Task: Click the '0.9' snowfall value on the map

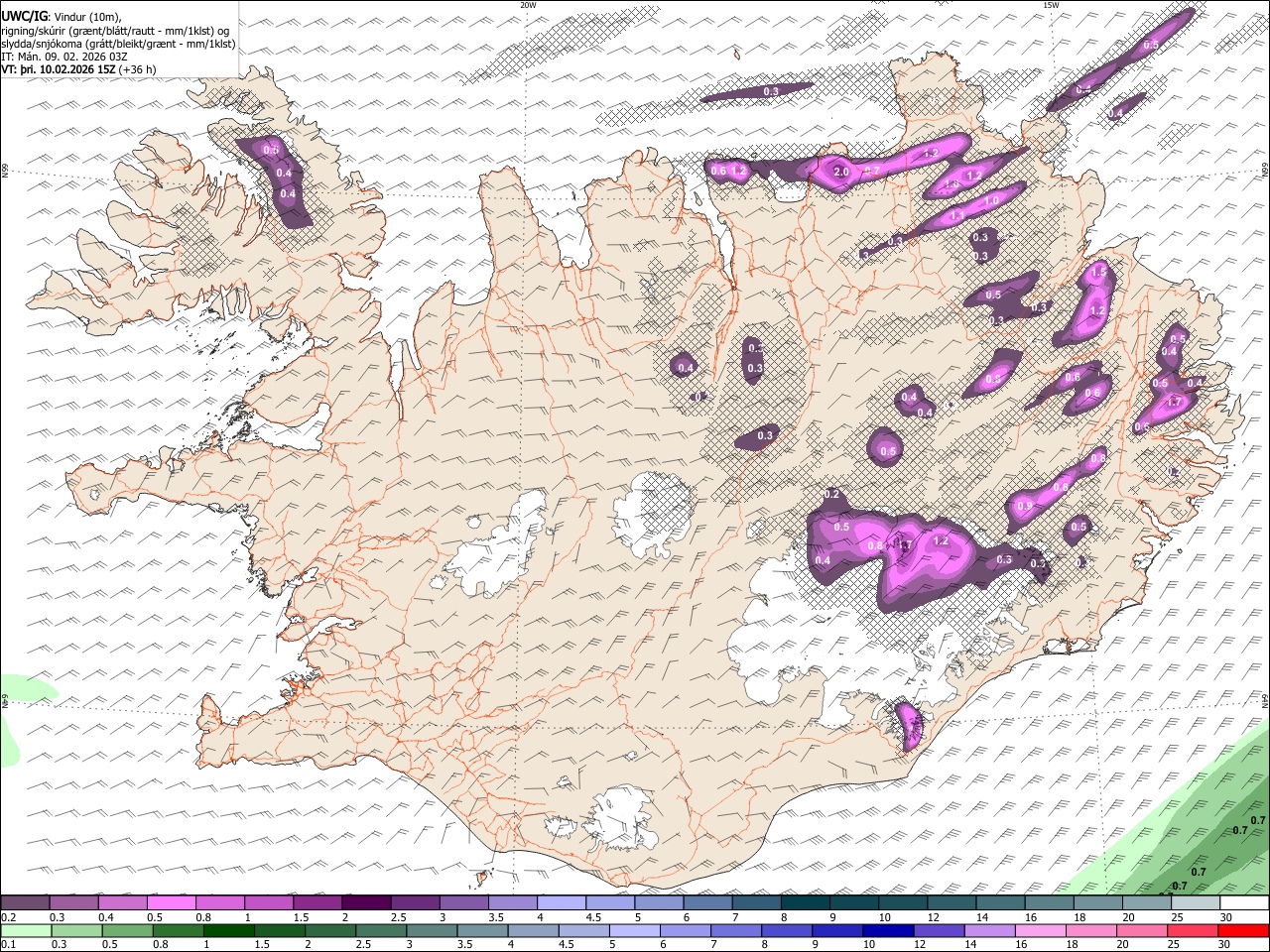Action: 1025,507
